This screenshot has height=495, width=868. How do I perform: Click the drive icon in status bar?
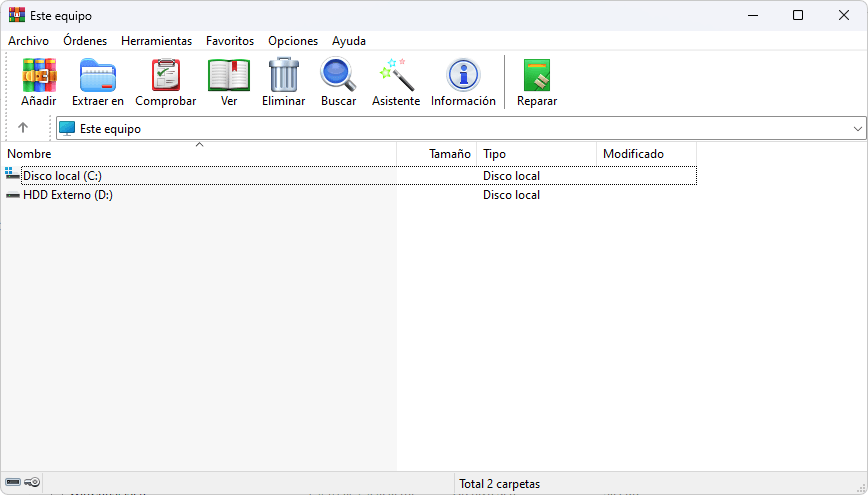click(13, 482)
